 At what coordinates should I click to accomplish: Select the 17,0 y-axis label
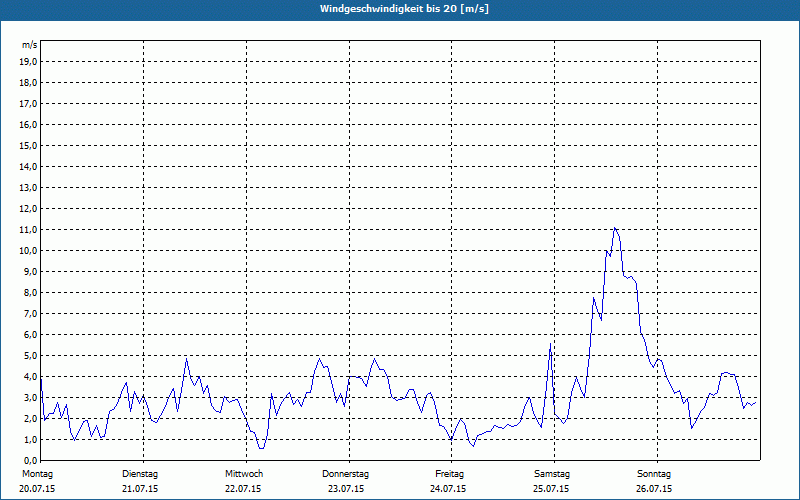(x=28, y=104)
